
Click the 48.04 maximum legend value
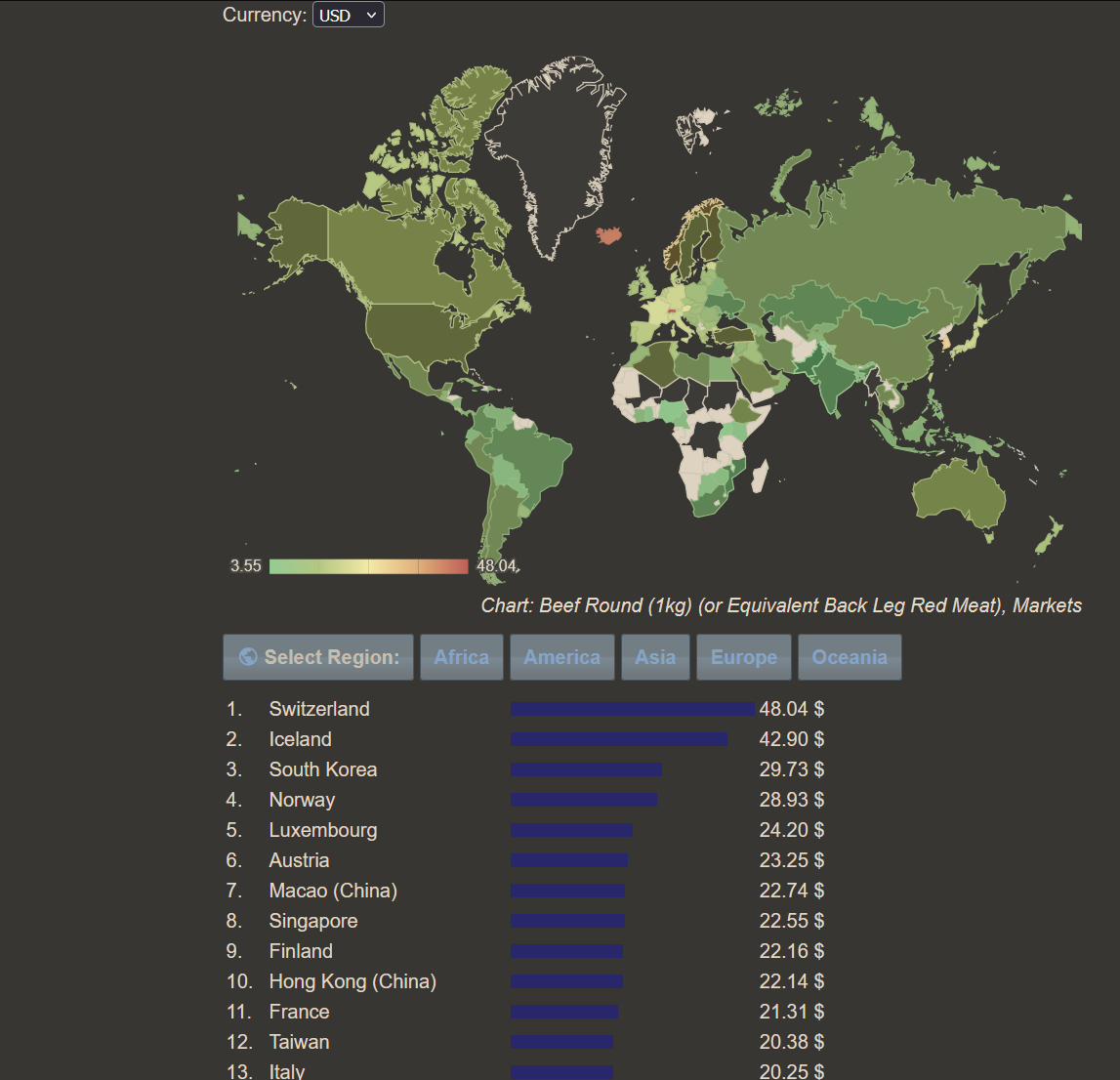click(x=496, y=566)
